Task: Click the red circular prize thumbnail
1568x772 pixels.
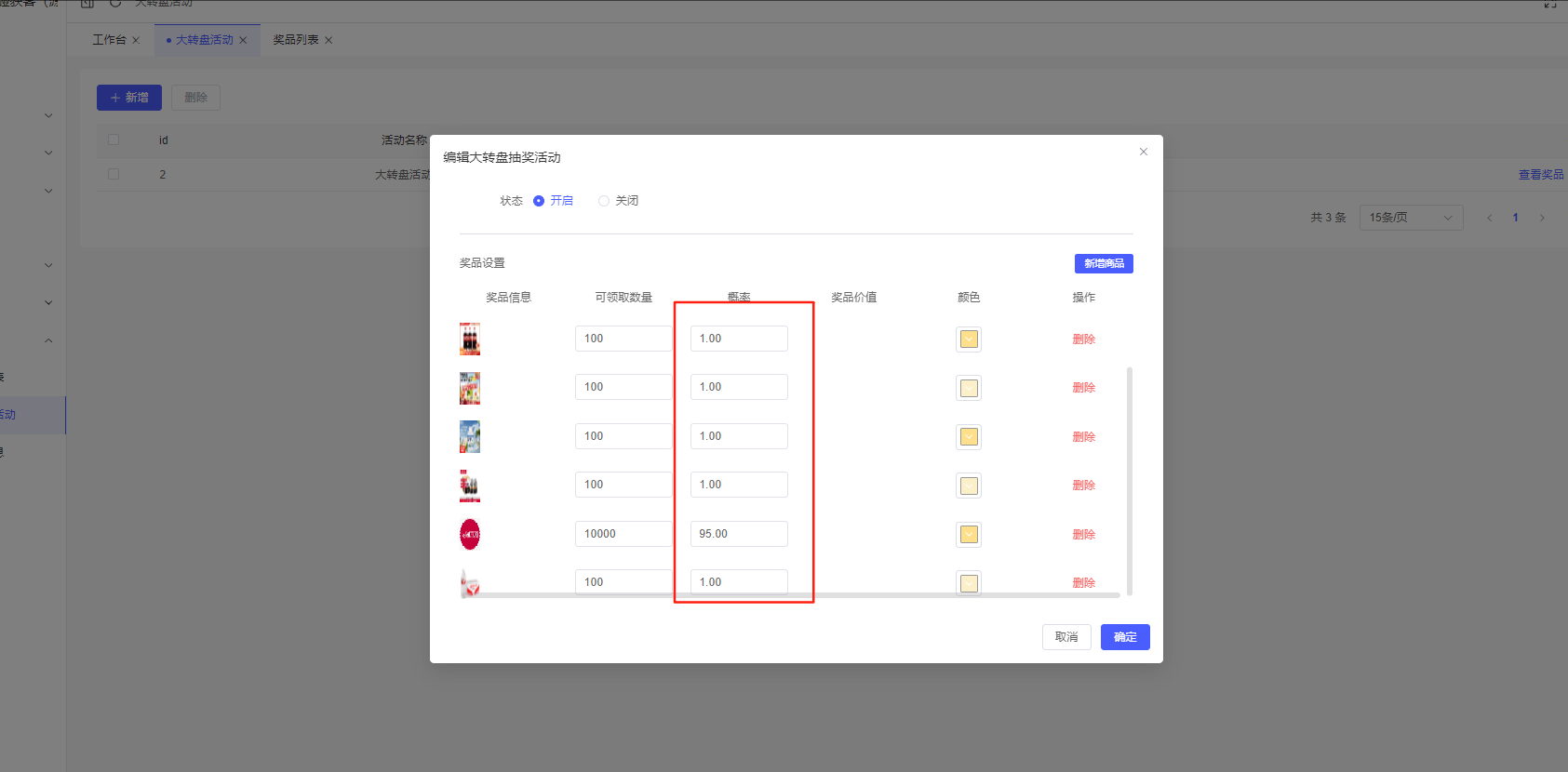Action: coord(470,534)
